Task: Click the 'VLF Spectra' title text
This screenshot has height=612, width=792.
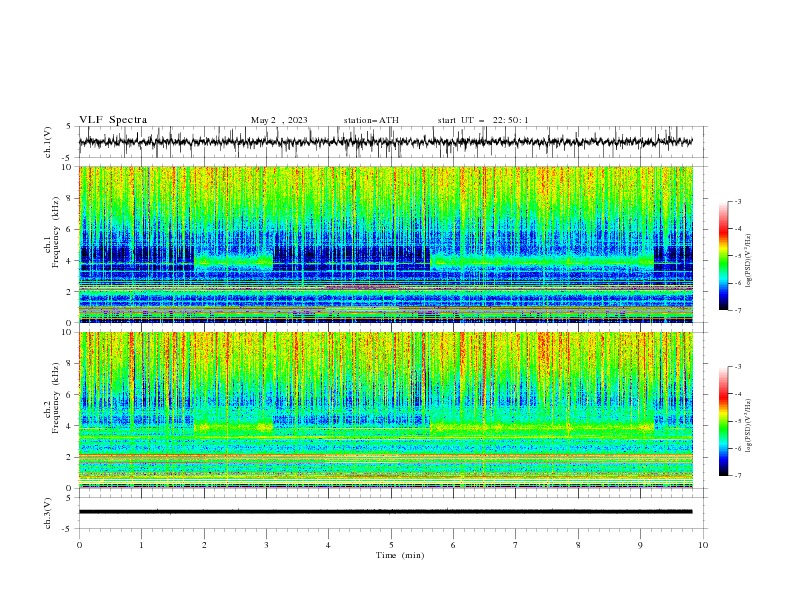Action: [113, 120]
